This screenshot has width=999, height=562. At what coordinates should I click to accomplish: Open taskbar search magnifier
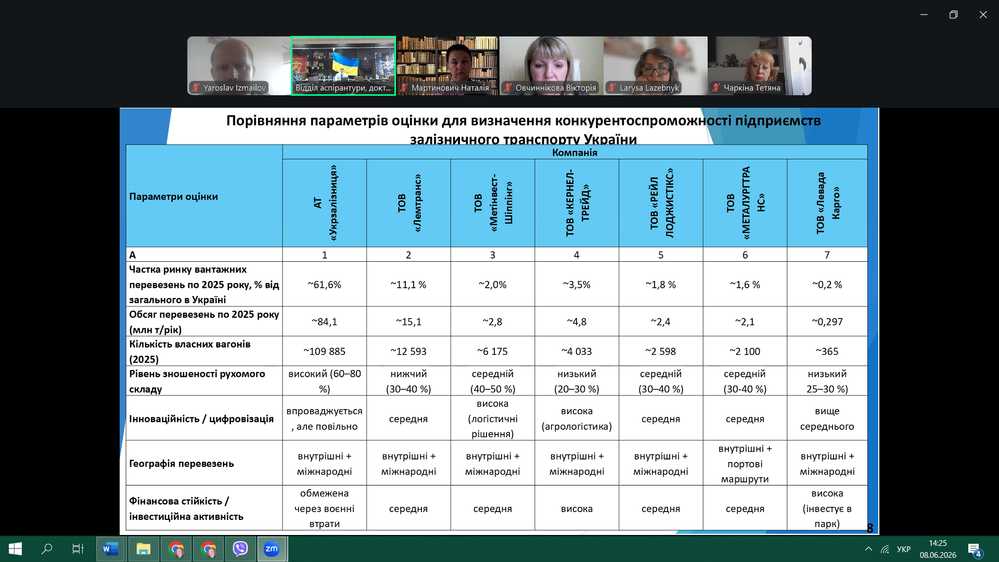click(47, 549)
